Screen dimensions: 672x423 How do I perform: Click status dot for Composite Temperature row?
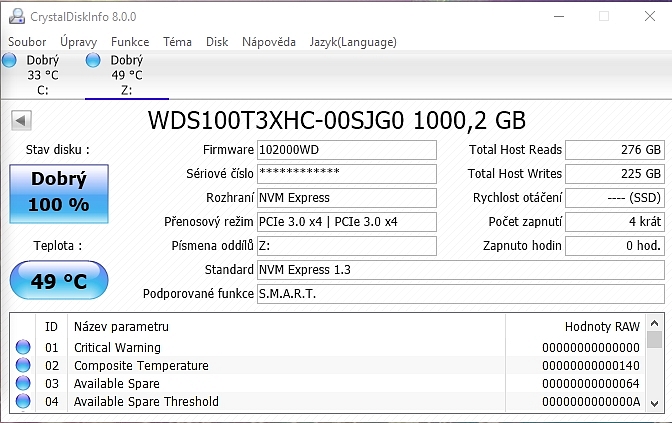[23, 365]
